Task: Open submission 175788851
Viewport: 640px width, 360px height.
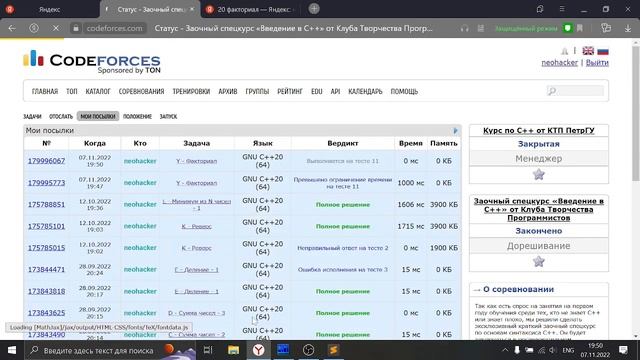Action: 46,204
